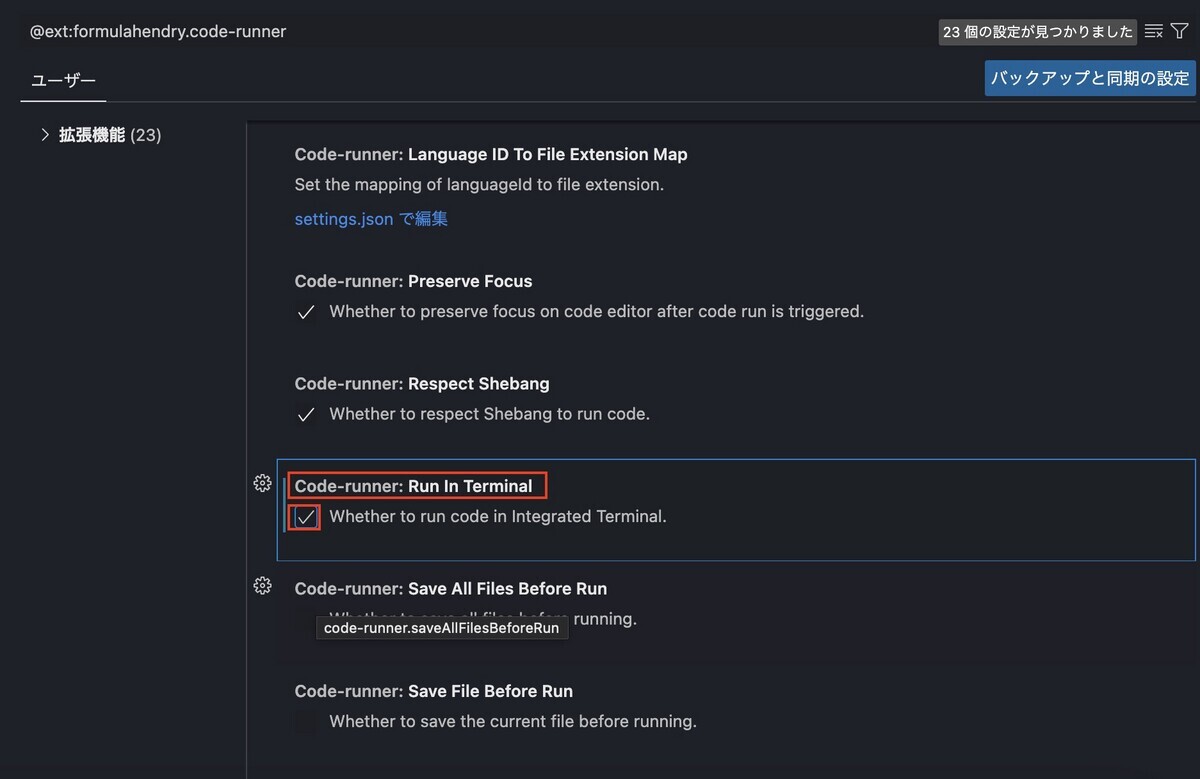This screenshot has height=779, width=1200.
Task: Check the Save File Before Run checkbox
Action: coord(306,721)
